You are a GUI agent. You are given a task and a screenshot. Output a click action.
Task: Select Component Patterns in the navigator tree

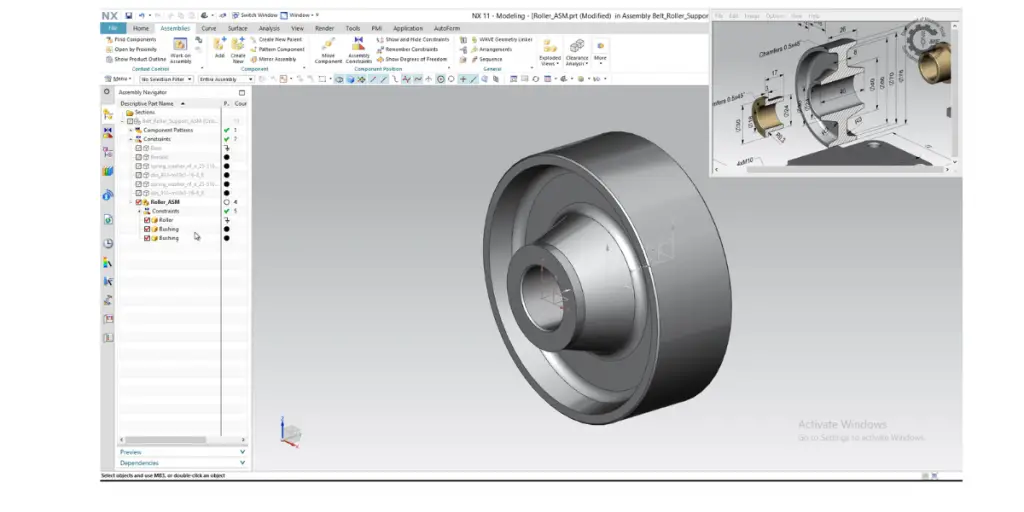[x=167, y=130]
